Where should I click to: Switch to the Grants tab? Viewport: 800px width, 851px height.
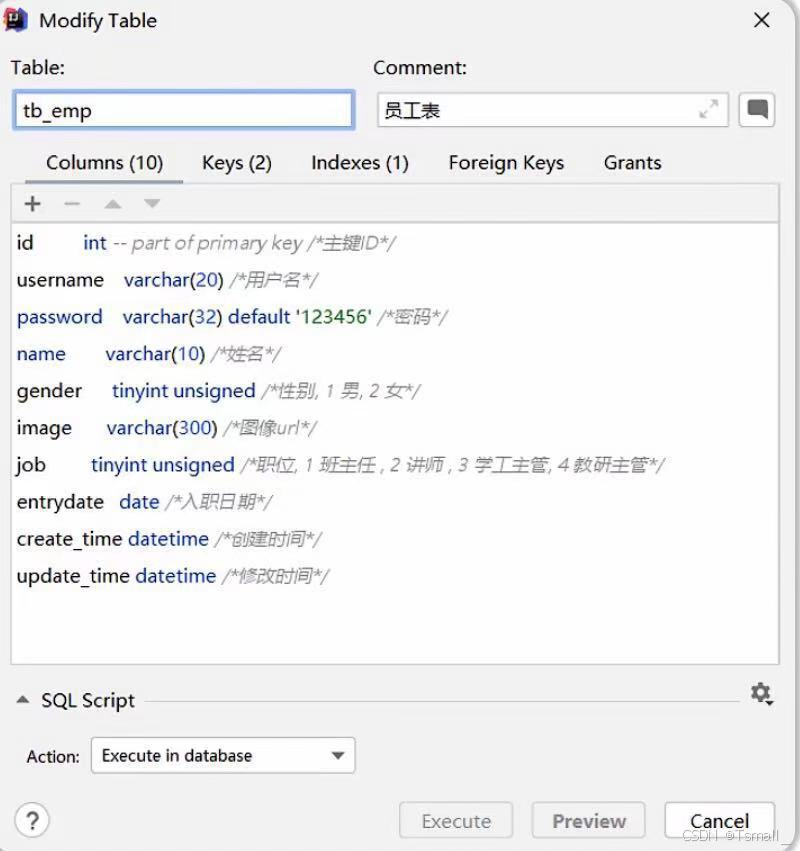[x=631, y=163]
